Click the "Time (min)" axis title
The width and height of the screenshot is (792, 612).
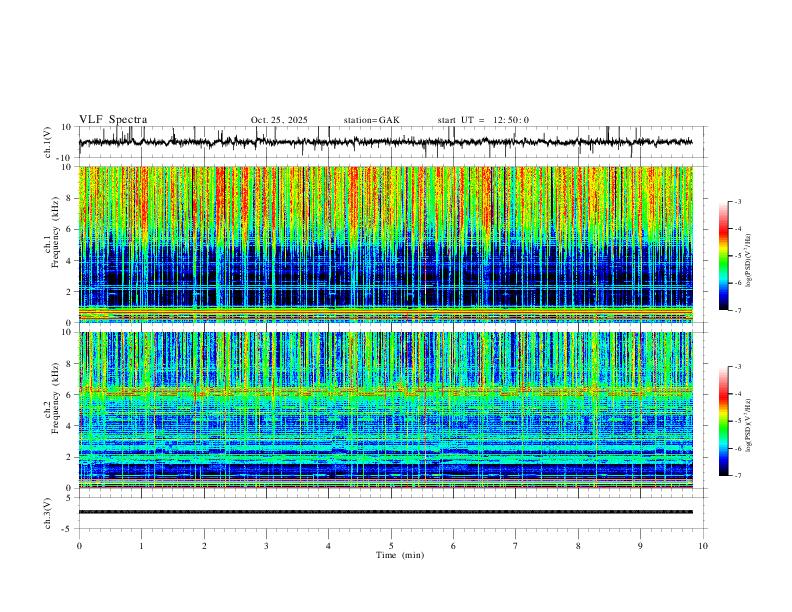tap(400, 555)
